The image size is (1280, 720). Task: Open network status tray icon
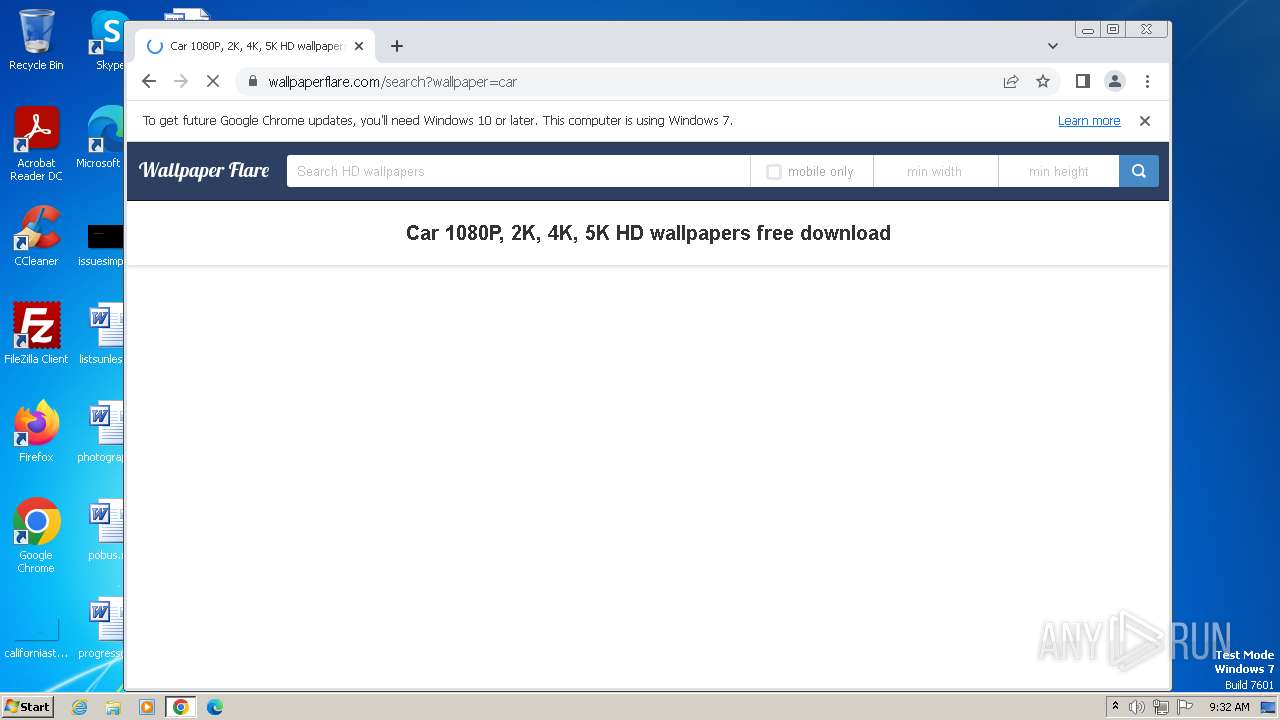click(1161, 707)
